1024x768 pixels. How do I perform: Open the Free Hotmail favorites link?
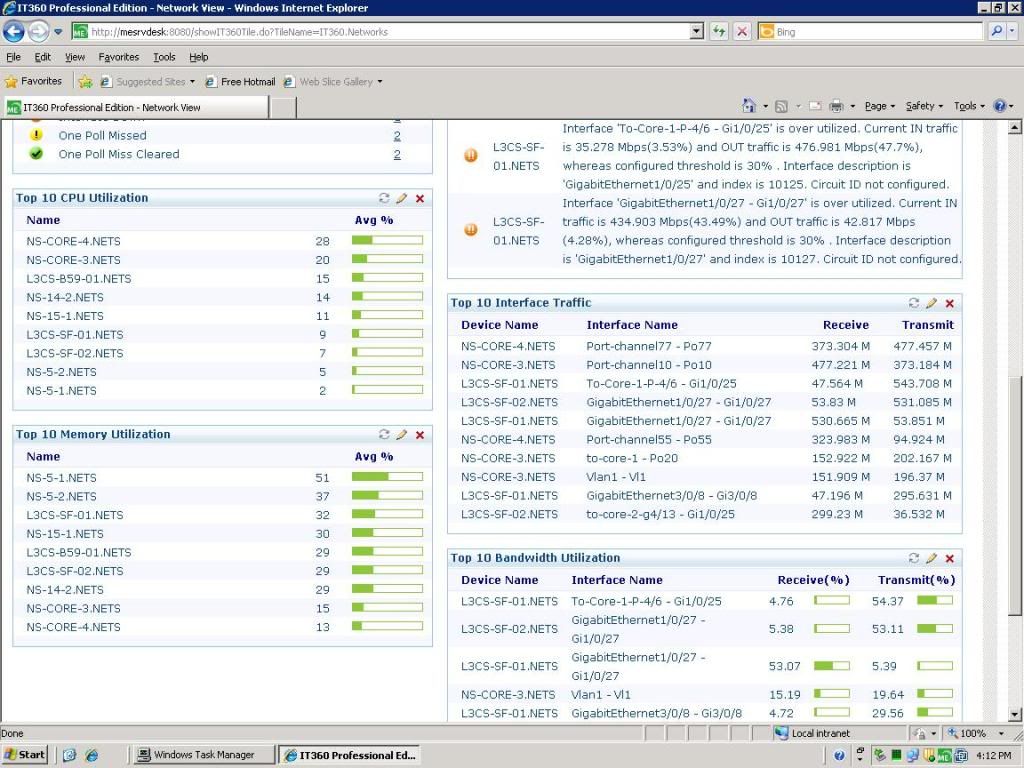pos(240,82)
